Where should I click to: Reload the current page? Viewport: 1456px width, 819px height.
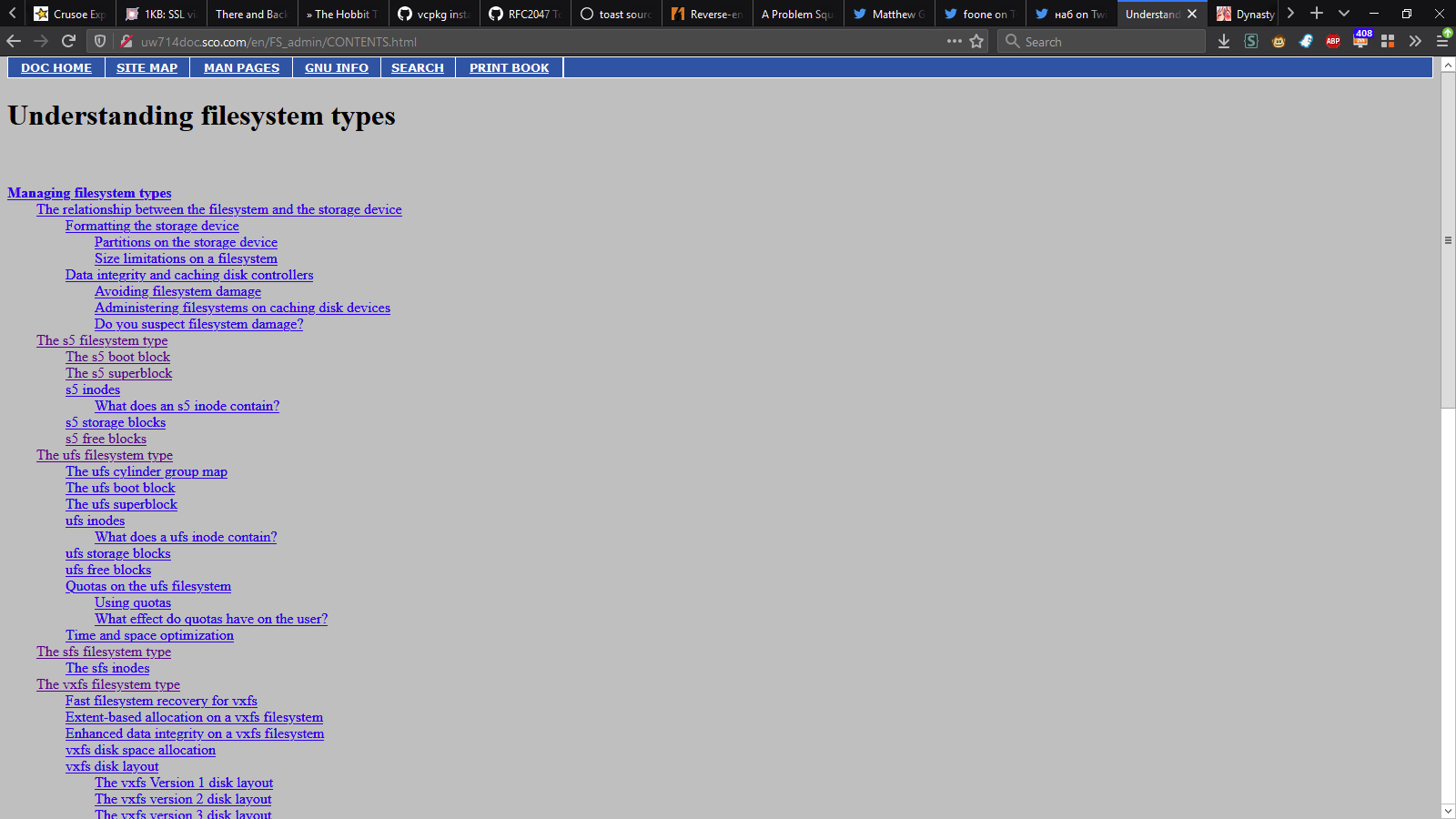pos(68,41)
